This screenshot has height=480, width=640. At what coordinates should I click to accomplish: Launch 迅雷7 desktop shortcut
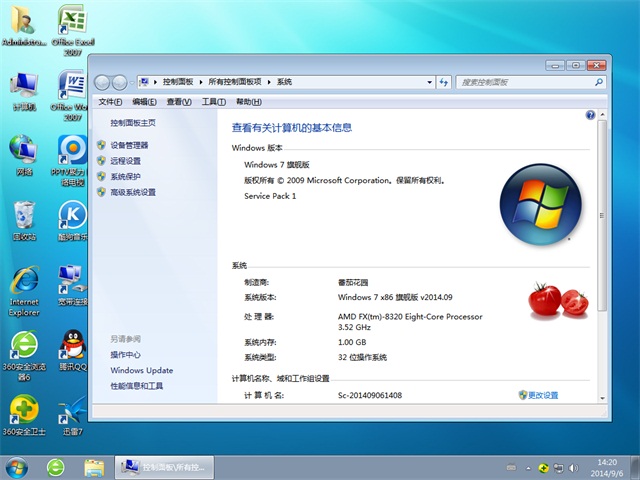pyautogui.click(x=73, y=415)
